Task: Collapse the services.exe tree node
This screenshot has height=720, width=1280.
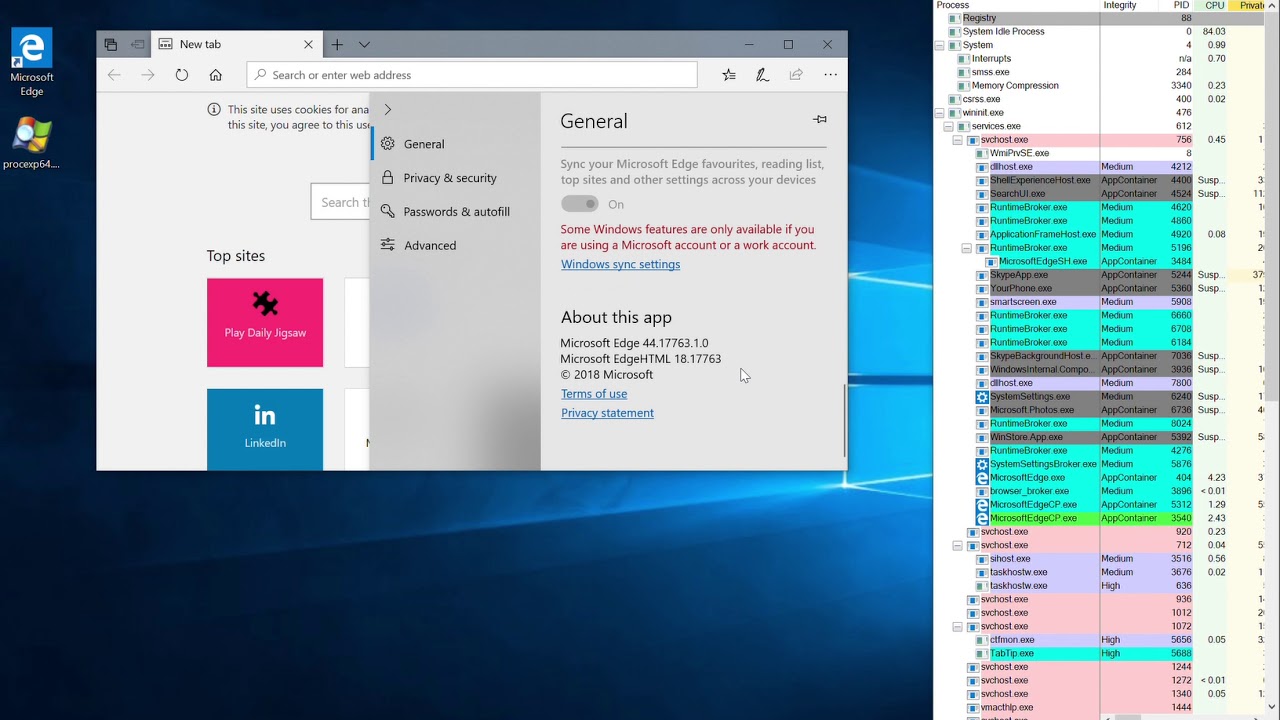Action: point(948,126)
